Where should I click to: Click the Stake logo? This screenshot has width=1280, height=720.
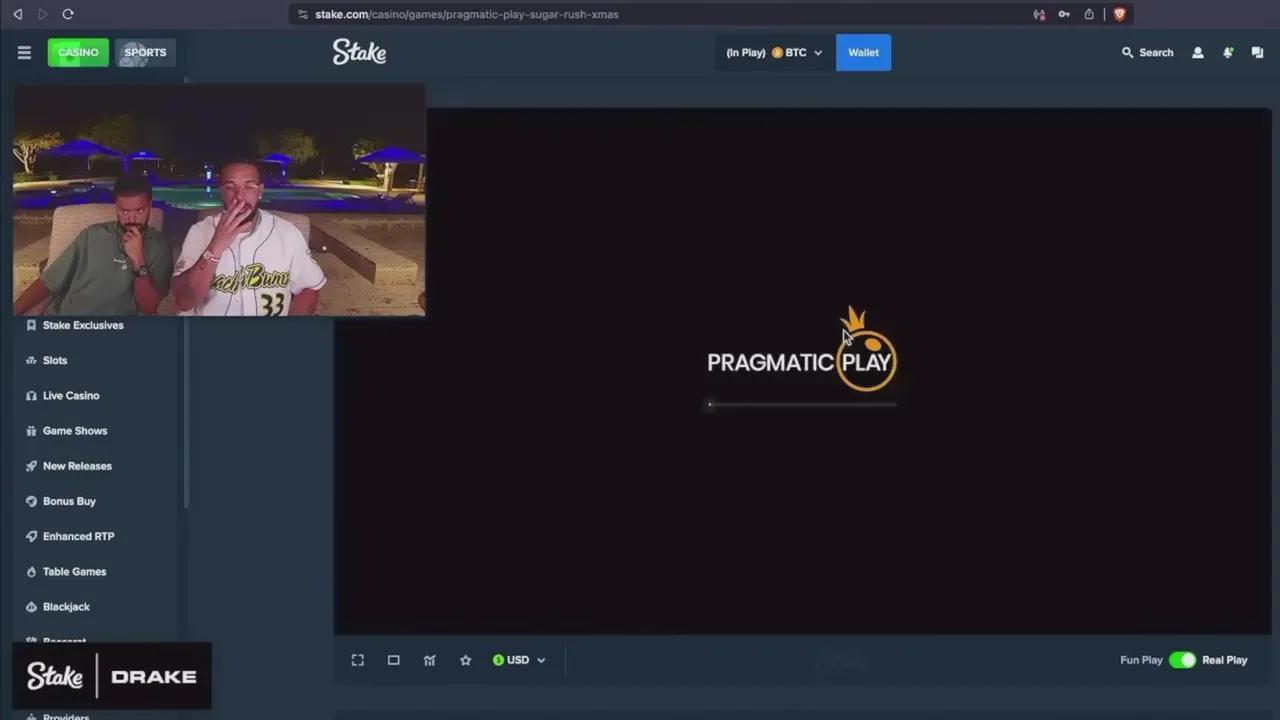coord(359,52)
